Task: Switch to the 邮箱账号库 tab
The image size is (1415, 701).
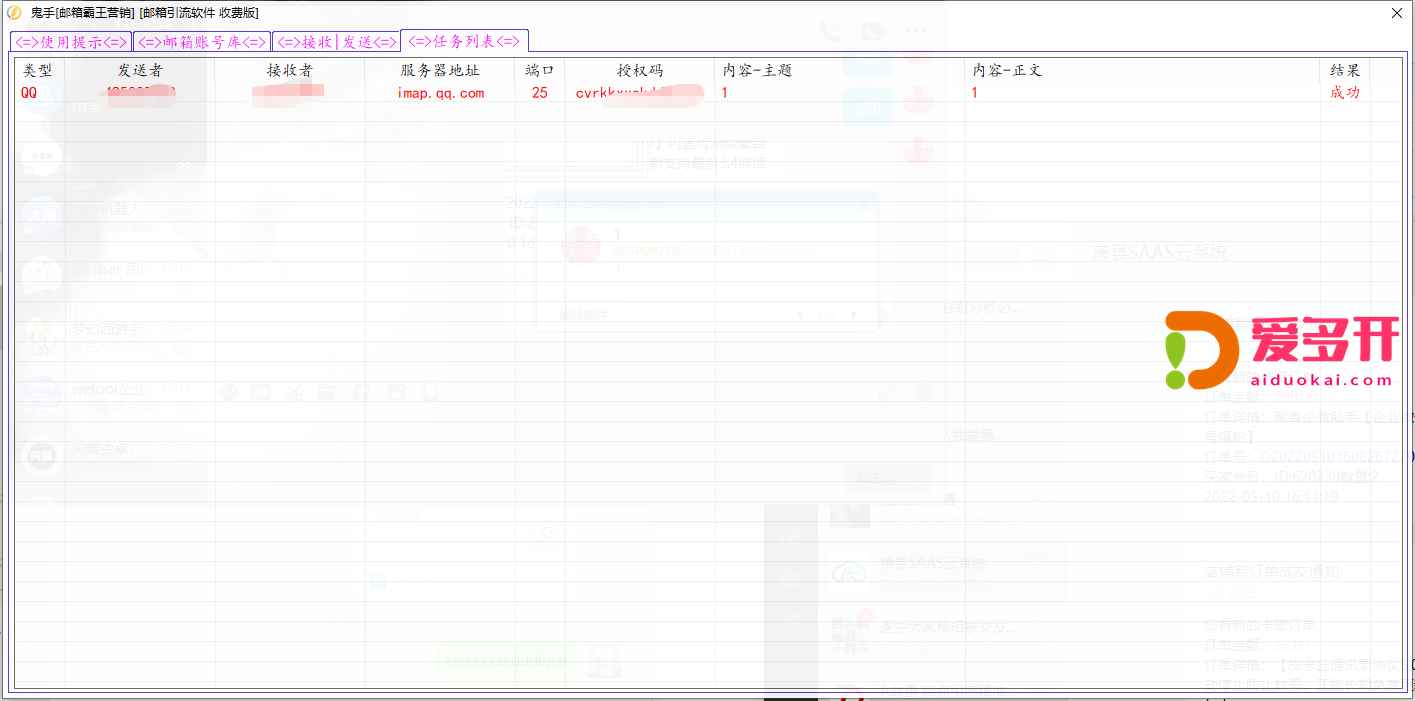Action: click(202, 42)
